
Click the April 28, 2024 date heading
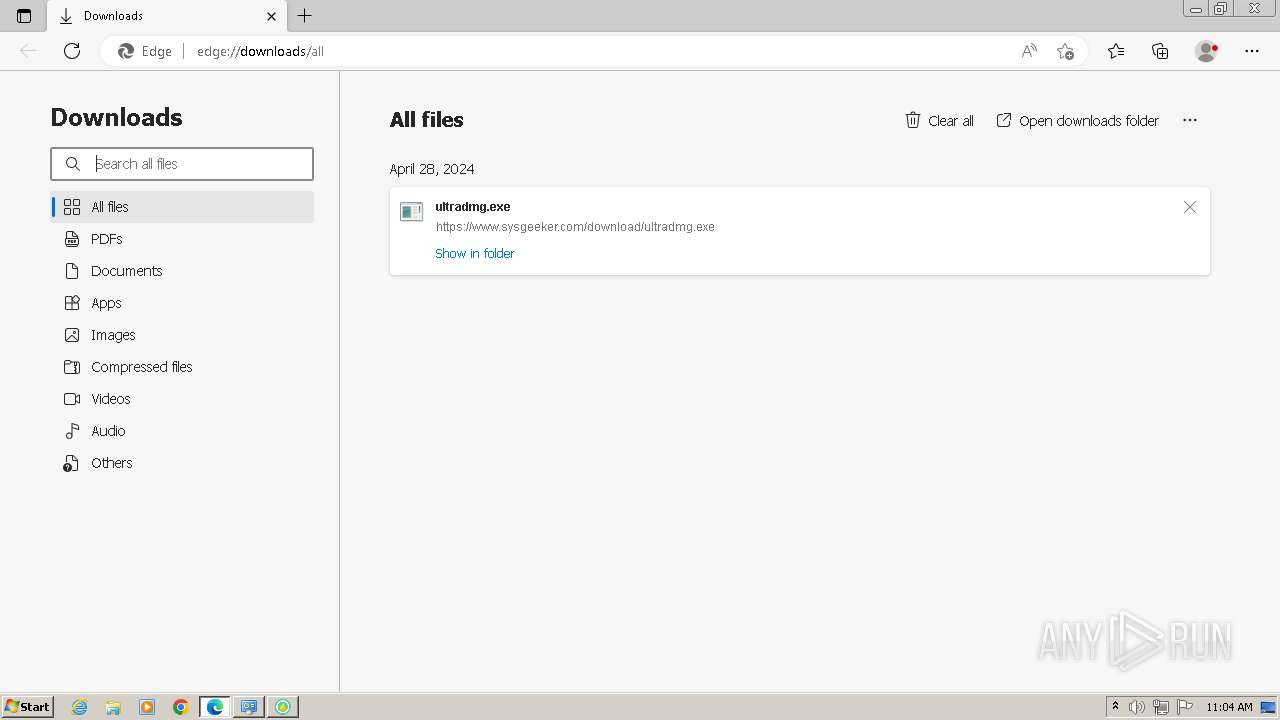pyautogui.click(x=432, y=169)
